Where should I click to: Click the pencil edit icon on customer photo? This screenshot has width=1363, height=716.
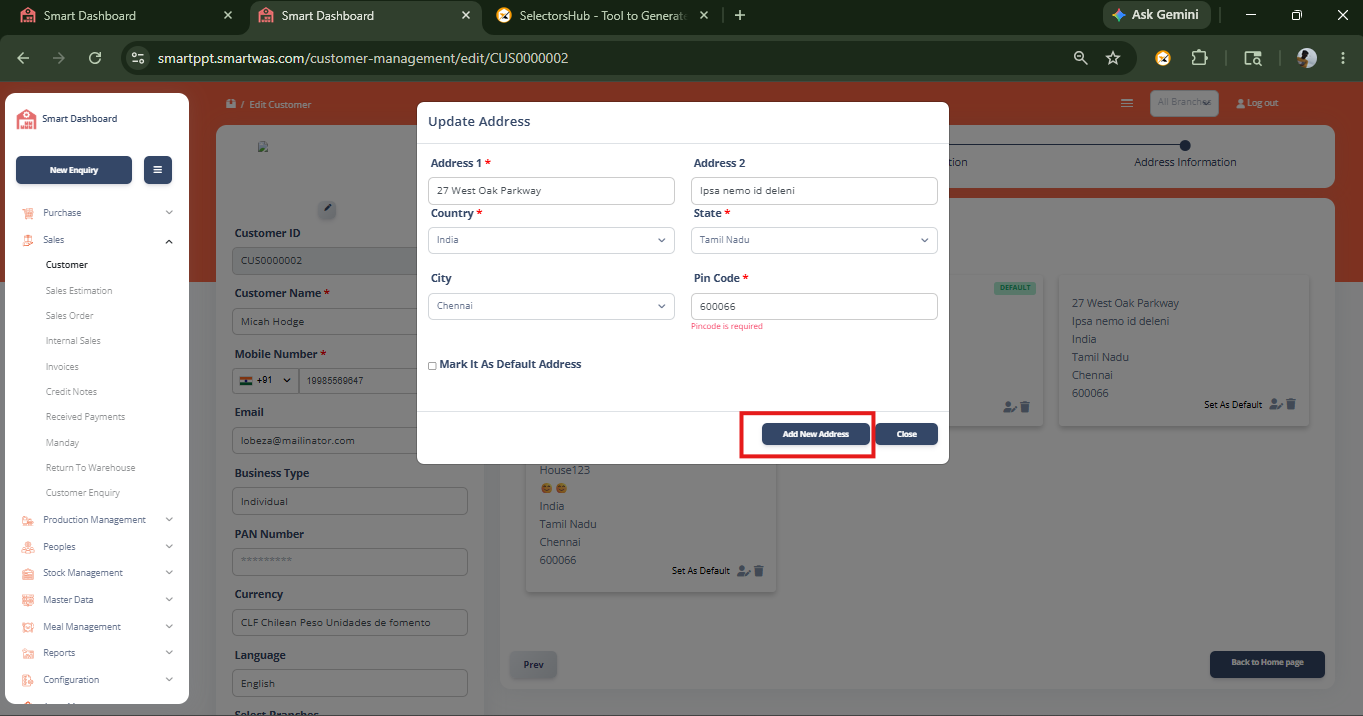pos(327,209)
